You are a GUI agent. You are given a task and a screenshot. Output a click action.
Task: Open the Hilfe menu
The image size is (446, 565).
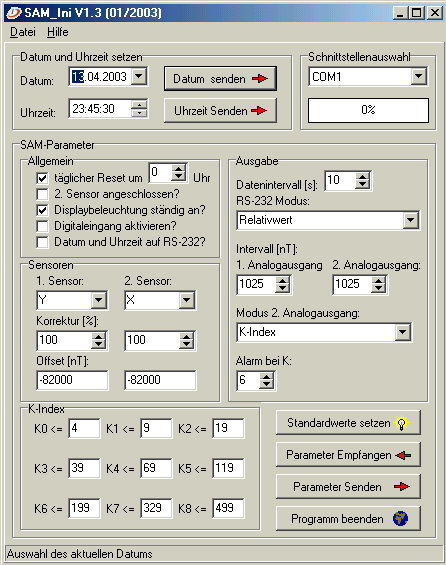click(x=58, y=32)
